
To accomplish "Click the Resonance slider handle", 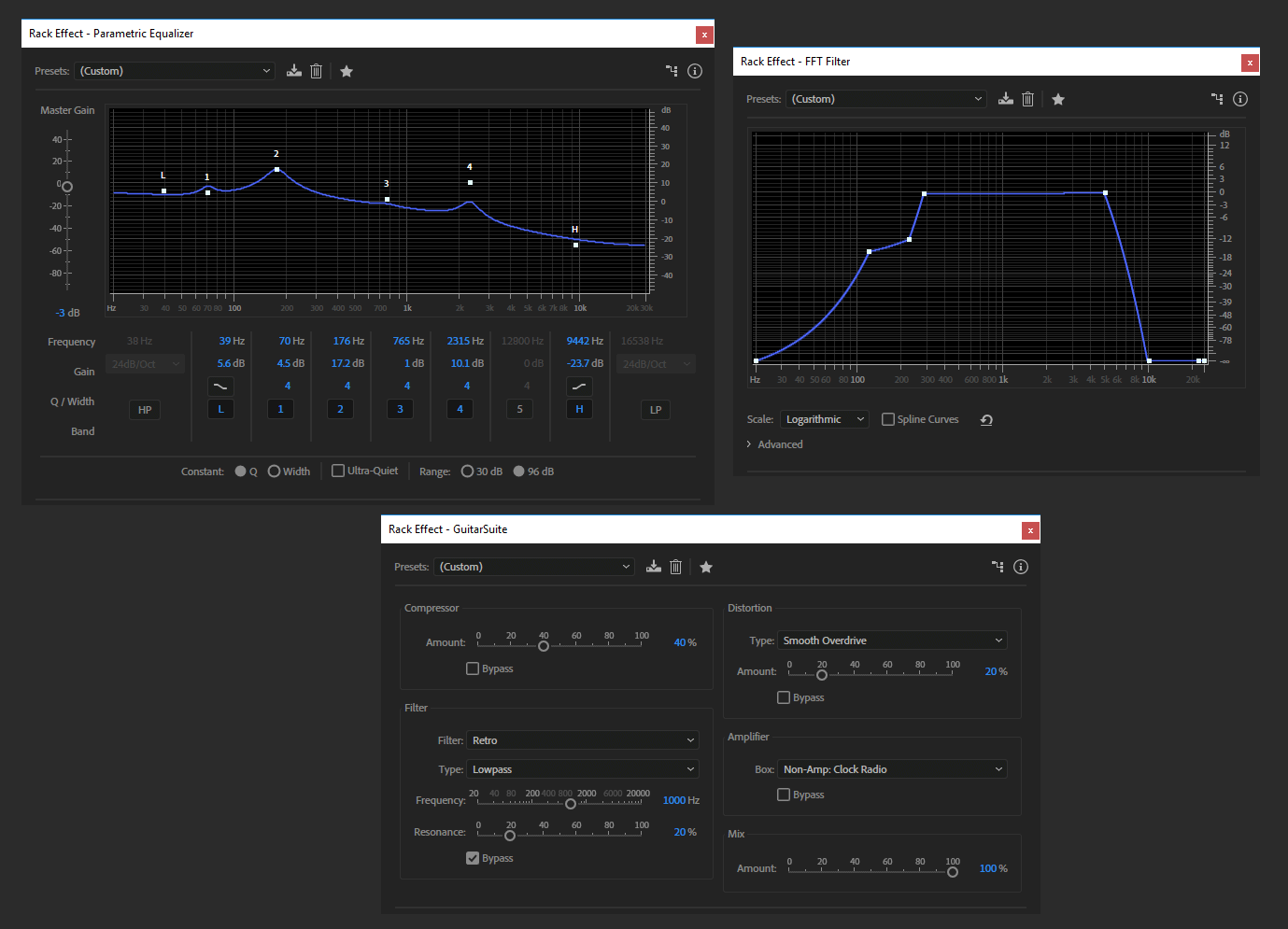I will click(510, 836).
